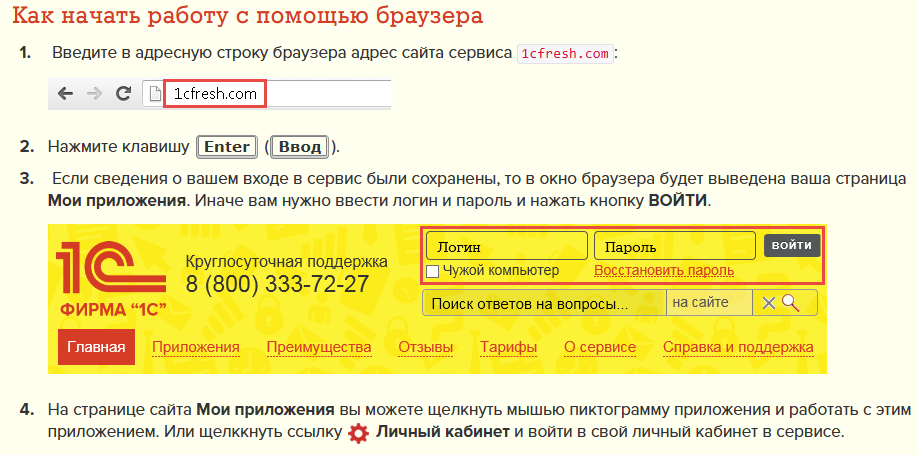918x455 pixels.
Task: Click the pink 1cfresh.com code text
Action: (565, 54)
